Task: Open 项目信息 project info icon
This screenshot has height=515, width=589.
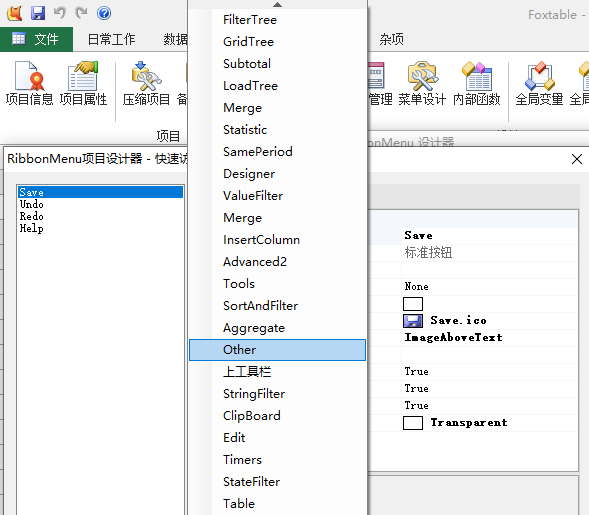Action: point(29,83)
